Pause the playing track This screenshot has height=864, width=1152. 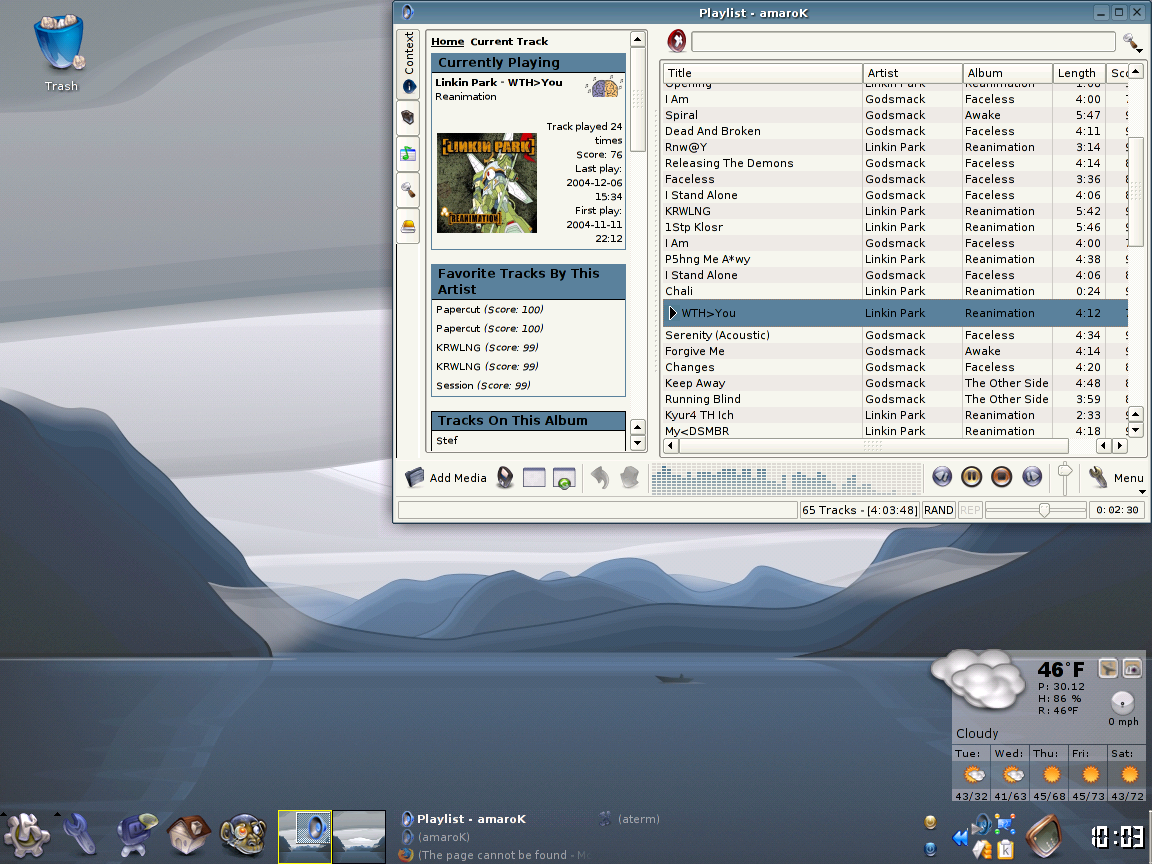pos(971,477)
